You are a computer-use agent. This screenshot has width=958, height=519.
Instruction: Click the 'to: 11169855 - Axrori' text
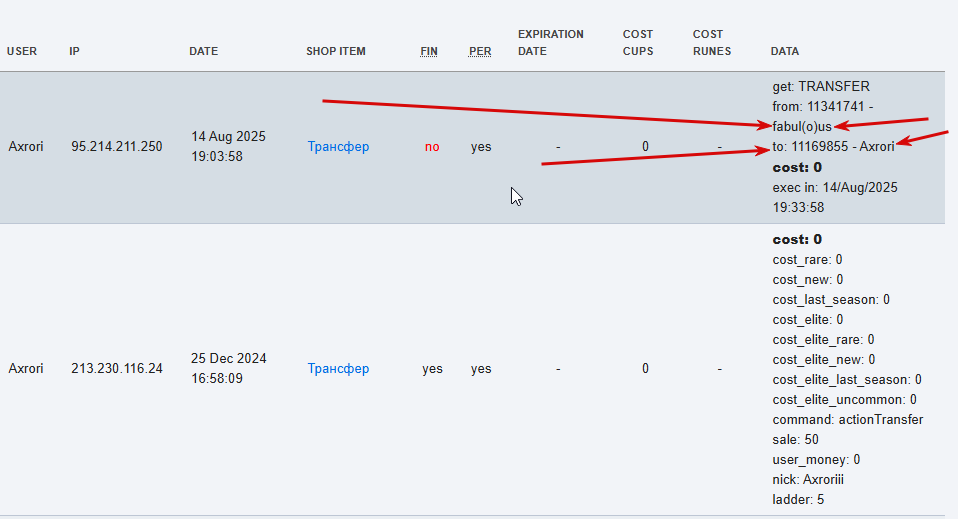833,147
